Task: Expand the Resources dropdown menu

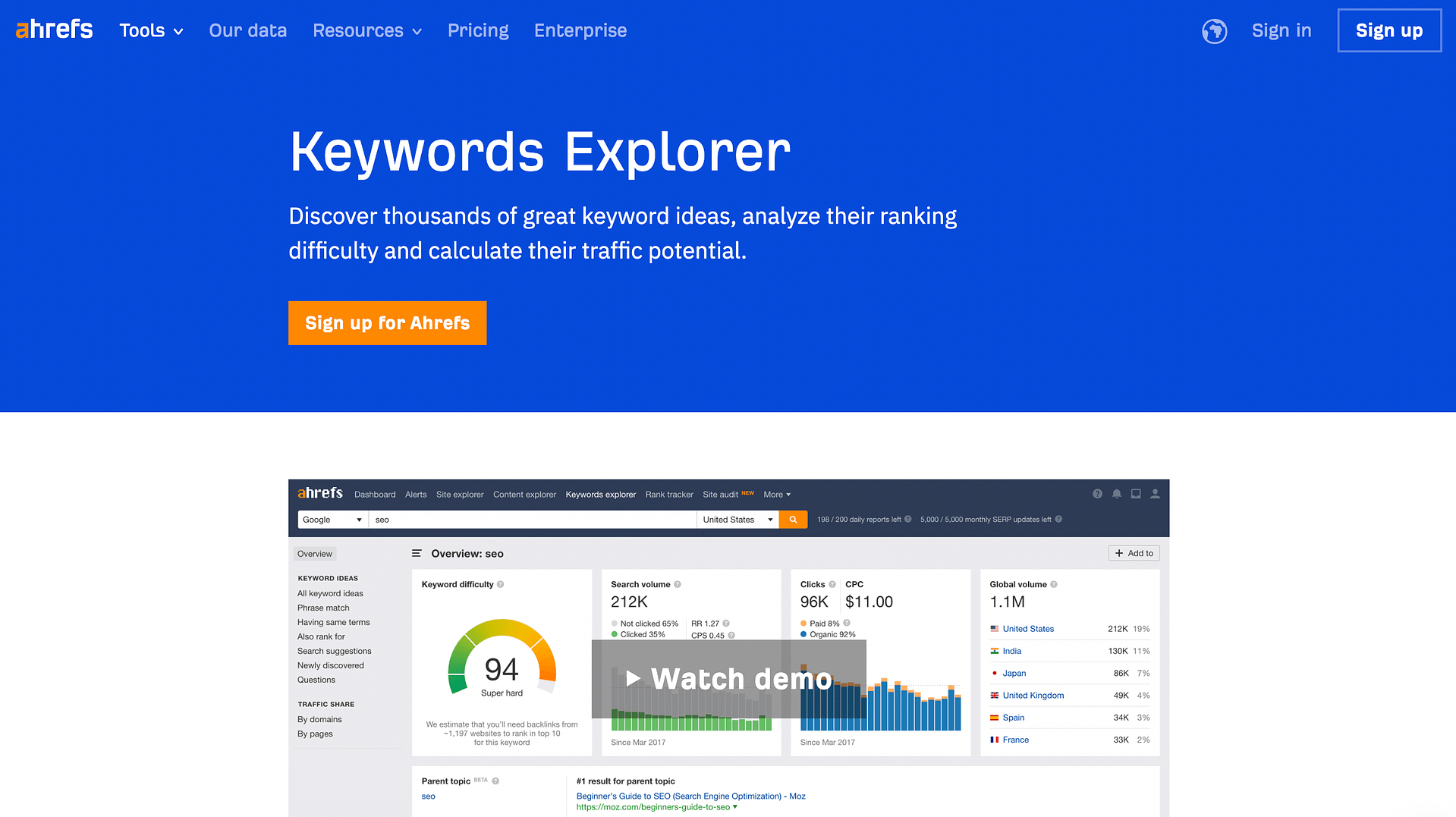Action: click(367, 31)
